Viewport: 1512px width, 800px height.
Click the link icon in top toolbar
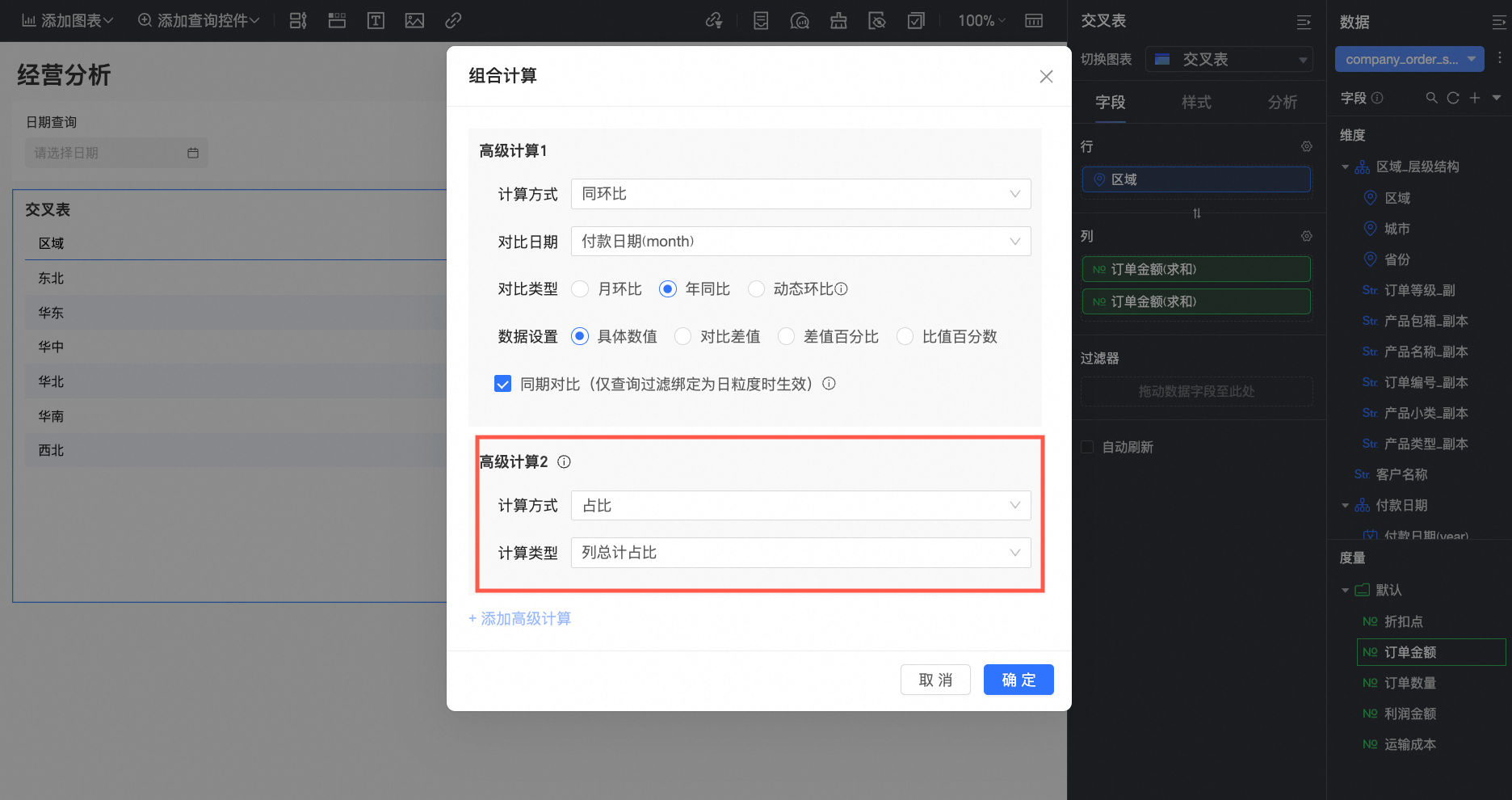click(453, 21)
